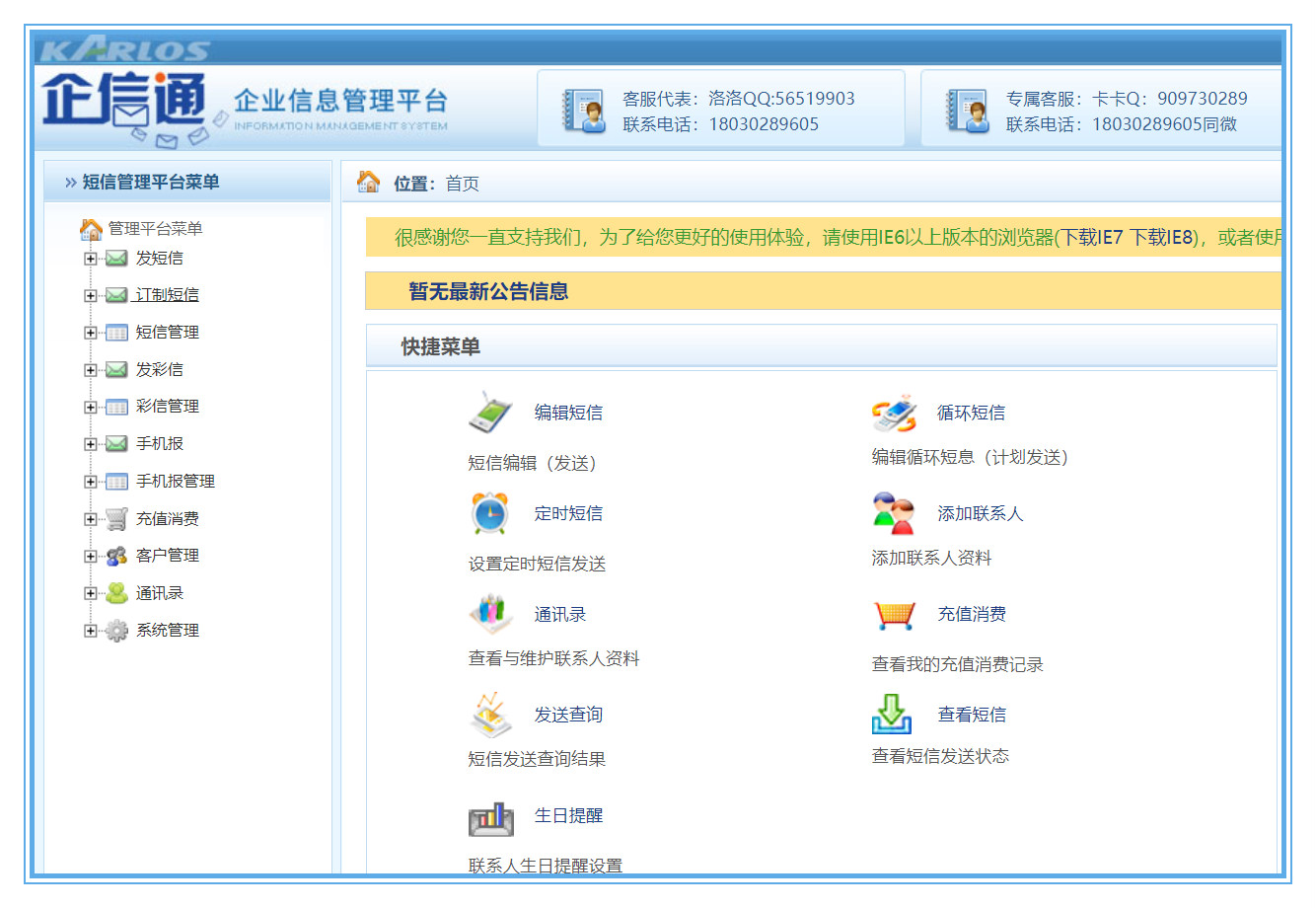
Task: Click the 充值消费 shopping cart icon
Action: pyautogui.click(x=893, y=615)
